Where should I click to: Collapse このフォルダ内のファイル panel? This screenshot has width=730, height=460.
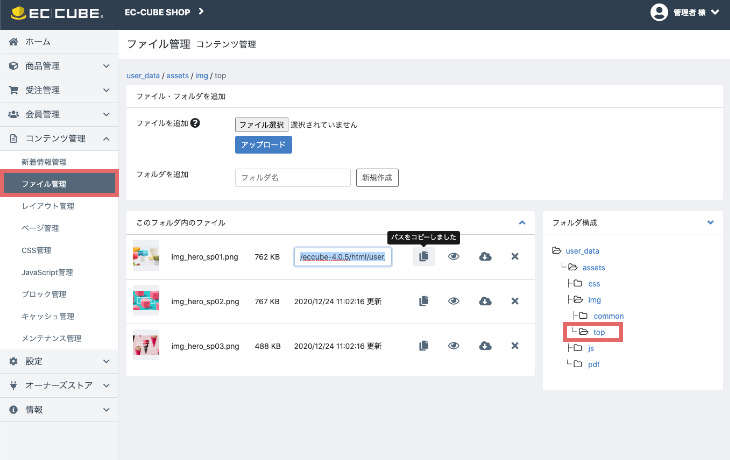(x=522, y=223)
